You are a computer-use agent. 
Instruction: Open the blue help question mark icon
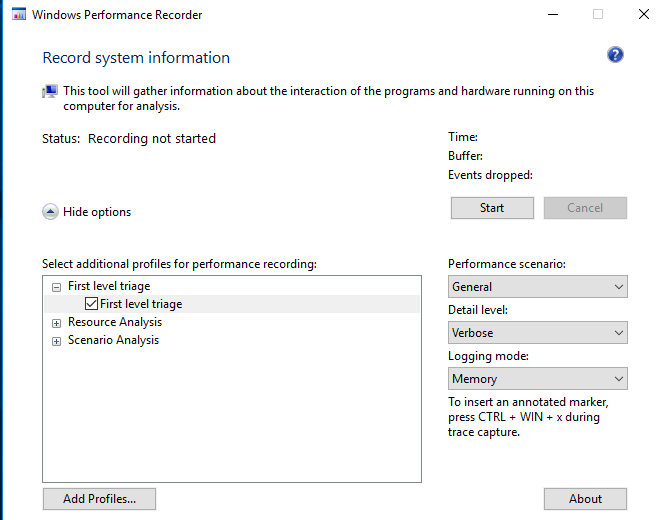point(615,54)
